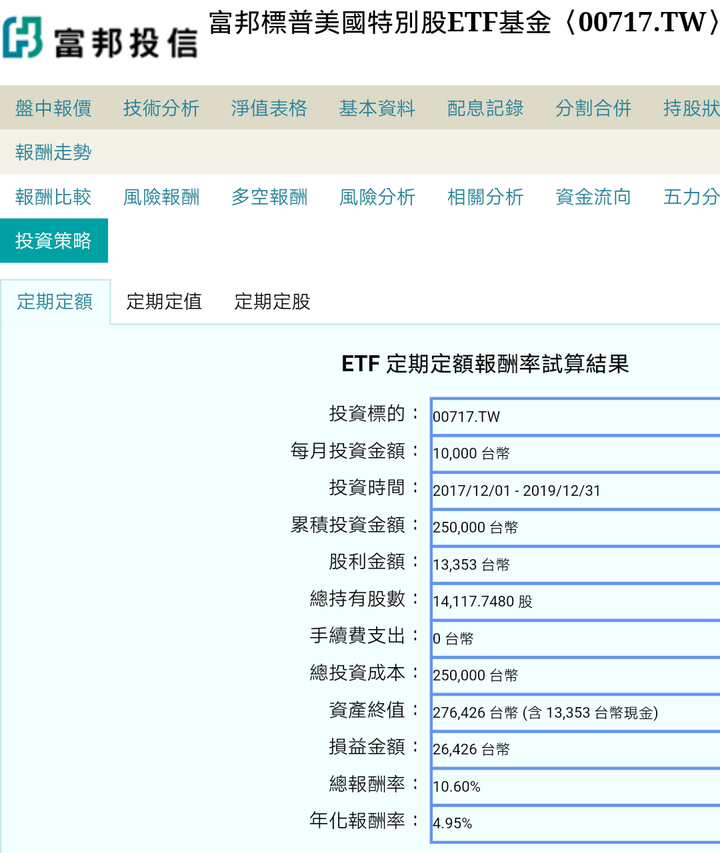720x853 pixels.
Task: Click the 4.95% annualized return value
Action: (452, 824)
